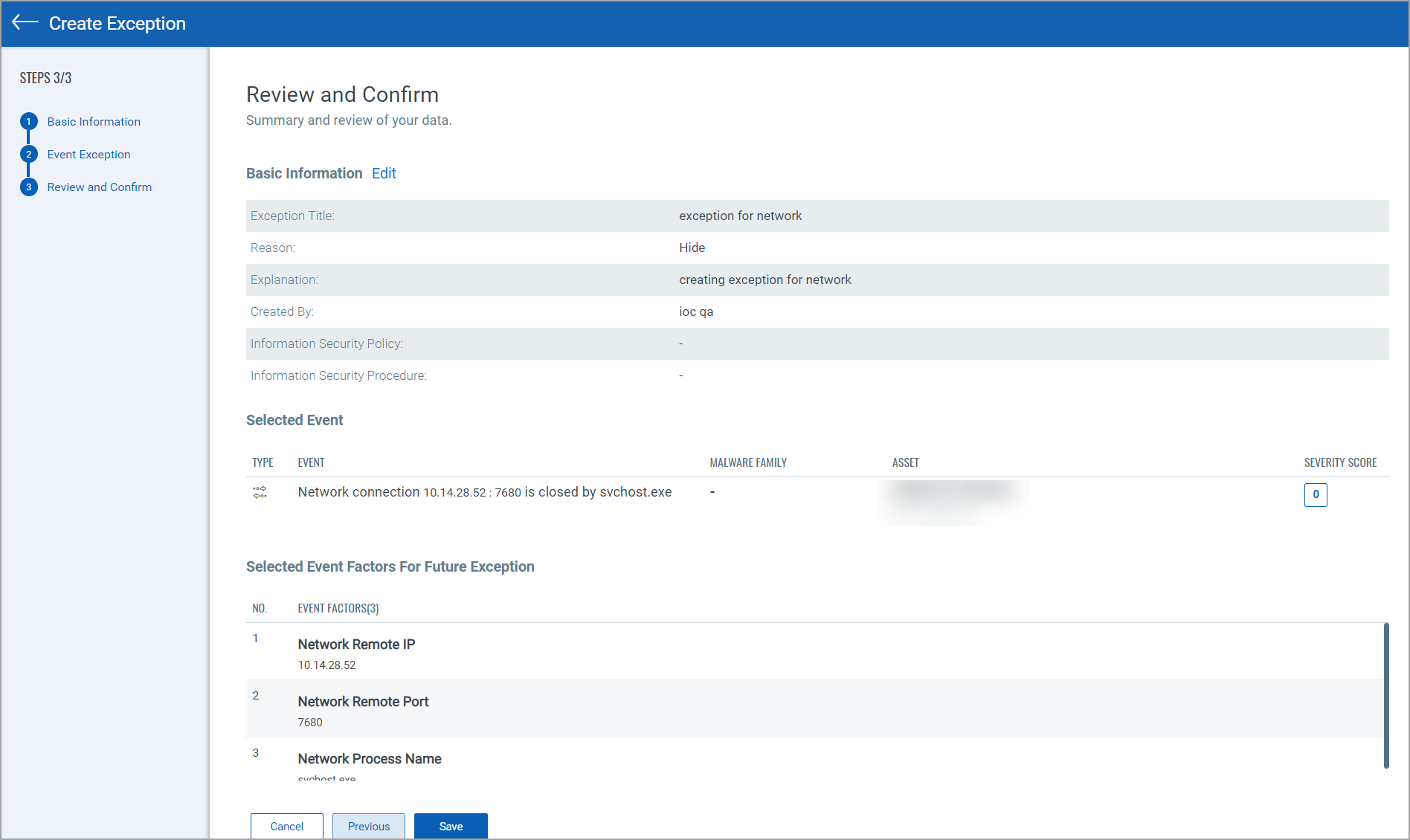Save the exception
Viewport: 1410px width, 840px height.
[x=451, y=826]
